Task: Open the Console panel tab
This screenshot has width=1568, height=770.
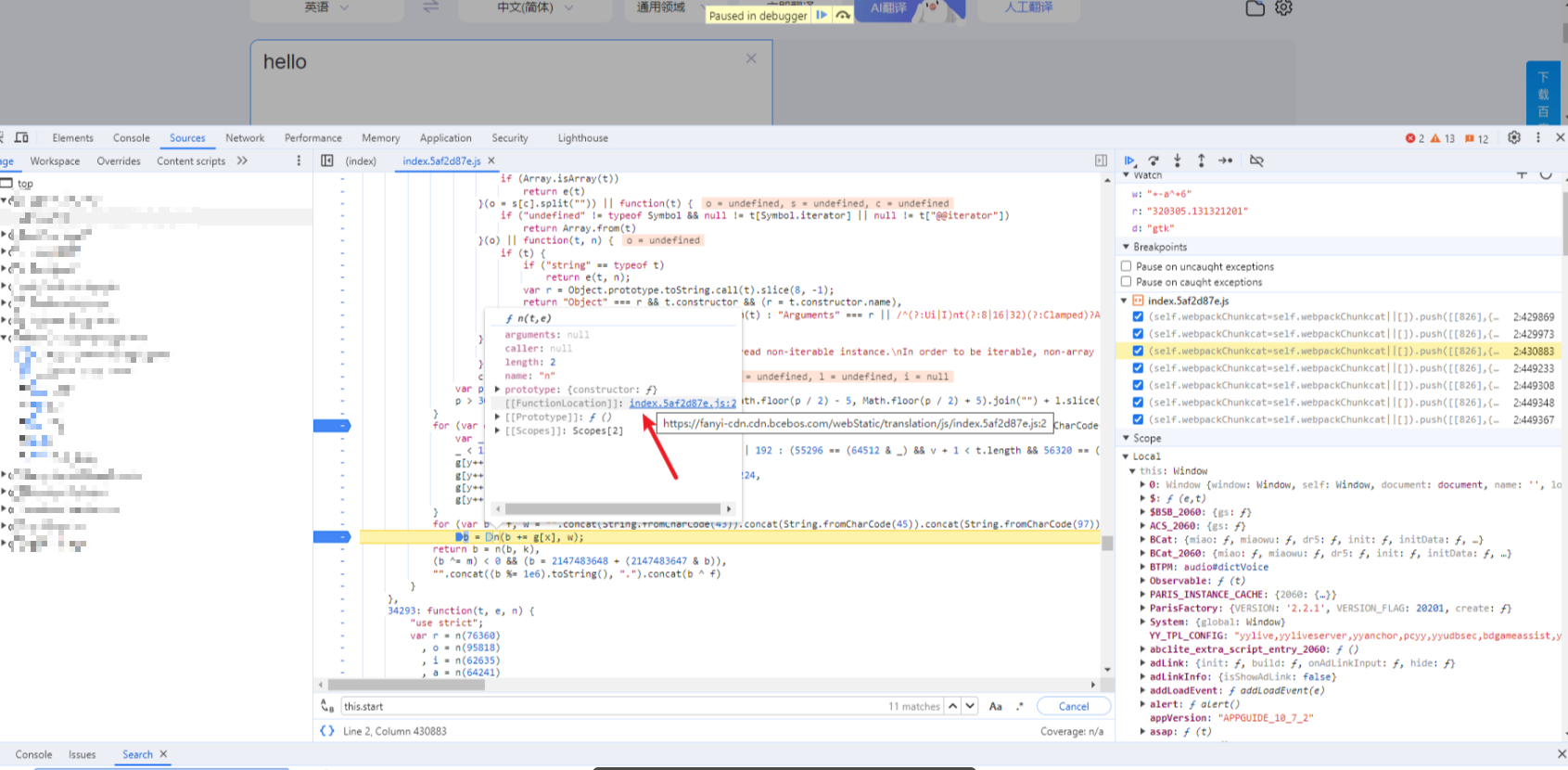Action: coord(131,137)
